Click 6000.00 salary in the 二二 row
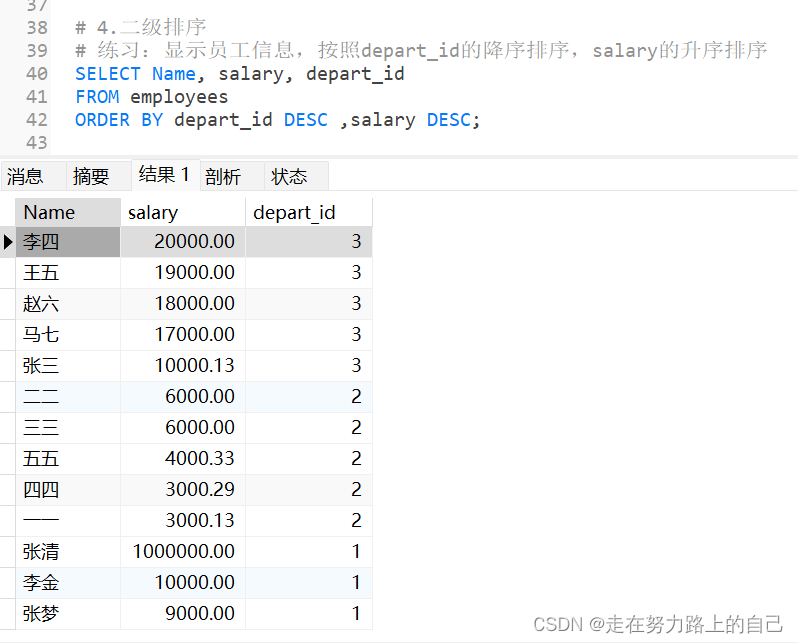The height and width of the screenshot is (643, 798). coord(183,397)
